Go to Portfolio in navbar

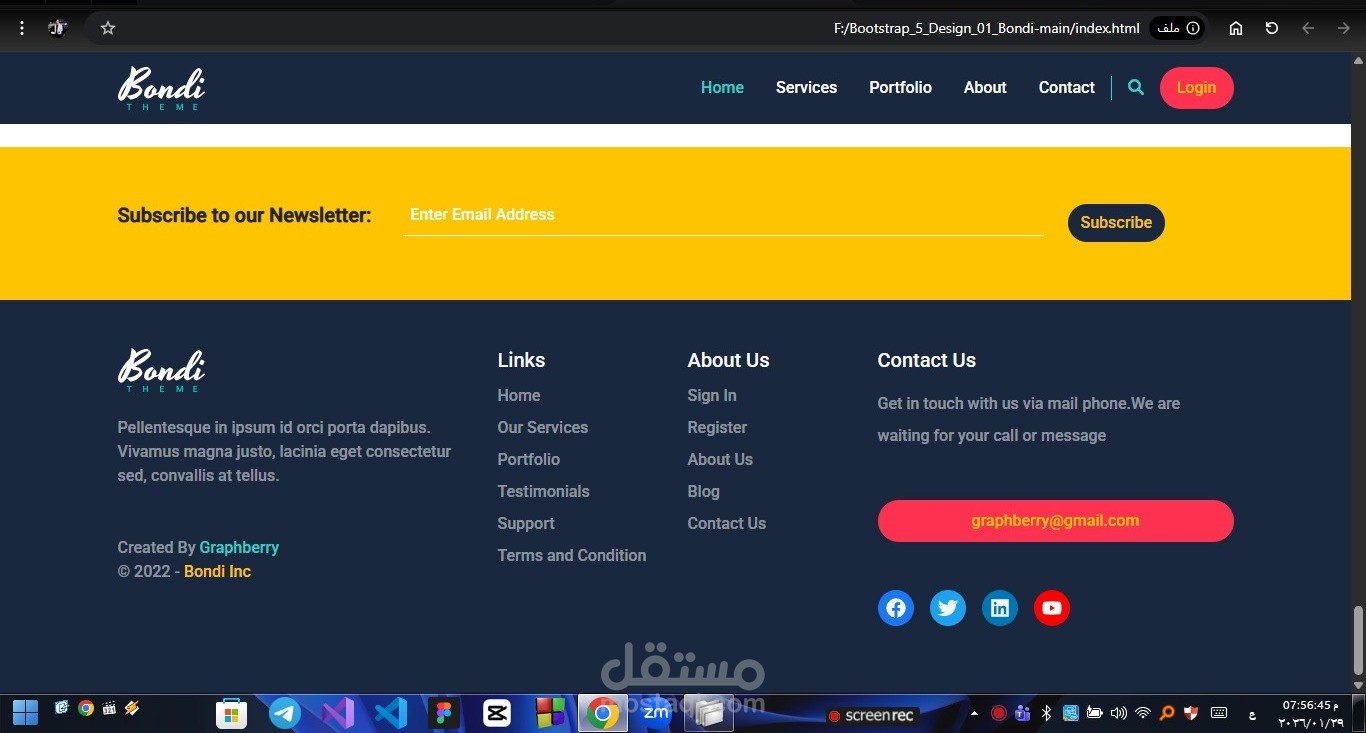coord(900,87)
